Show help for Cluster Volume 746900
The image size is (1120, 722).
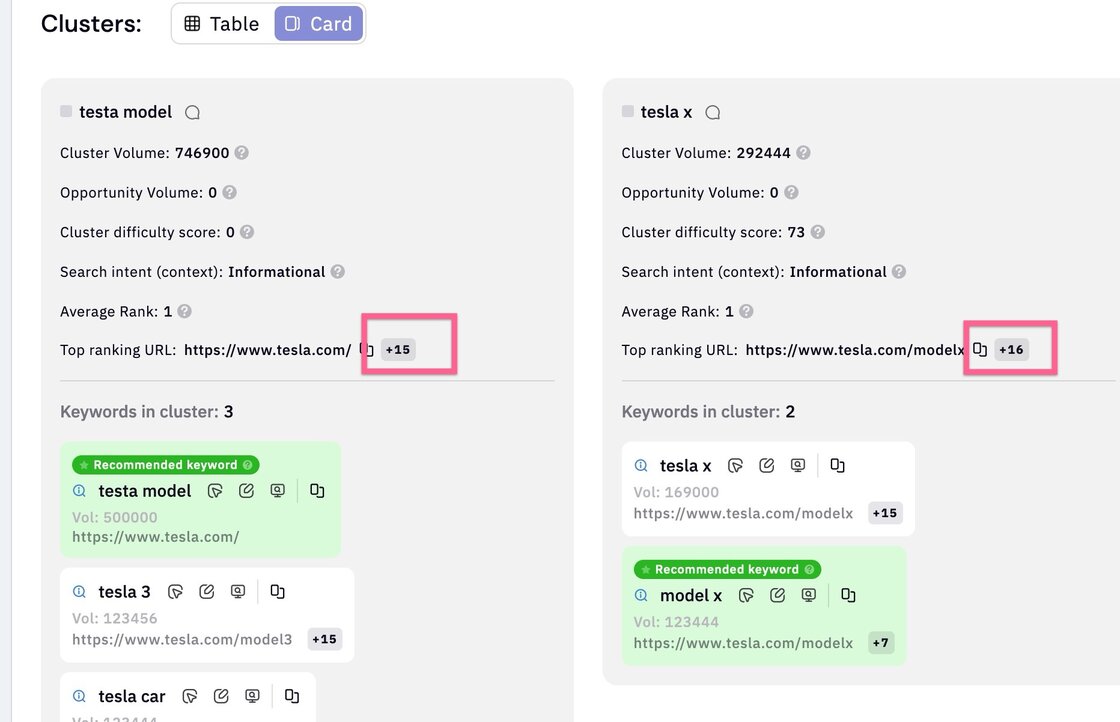241,153
